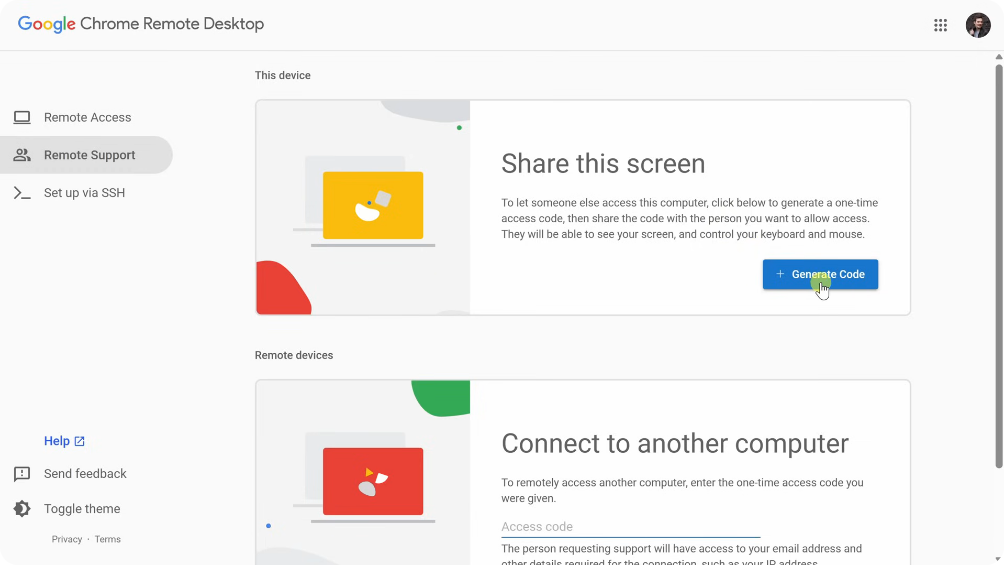Click the Send feedback bubble icon

(22, 474)
